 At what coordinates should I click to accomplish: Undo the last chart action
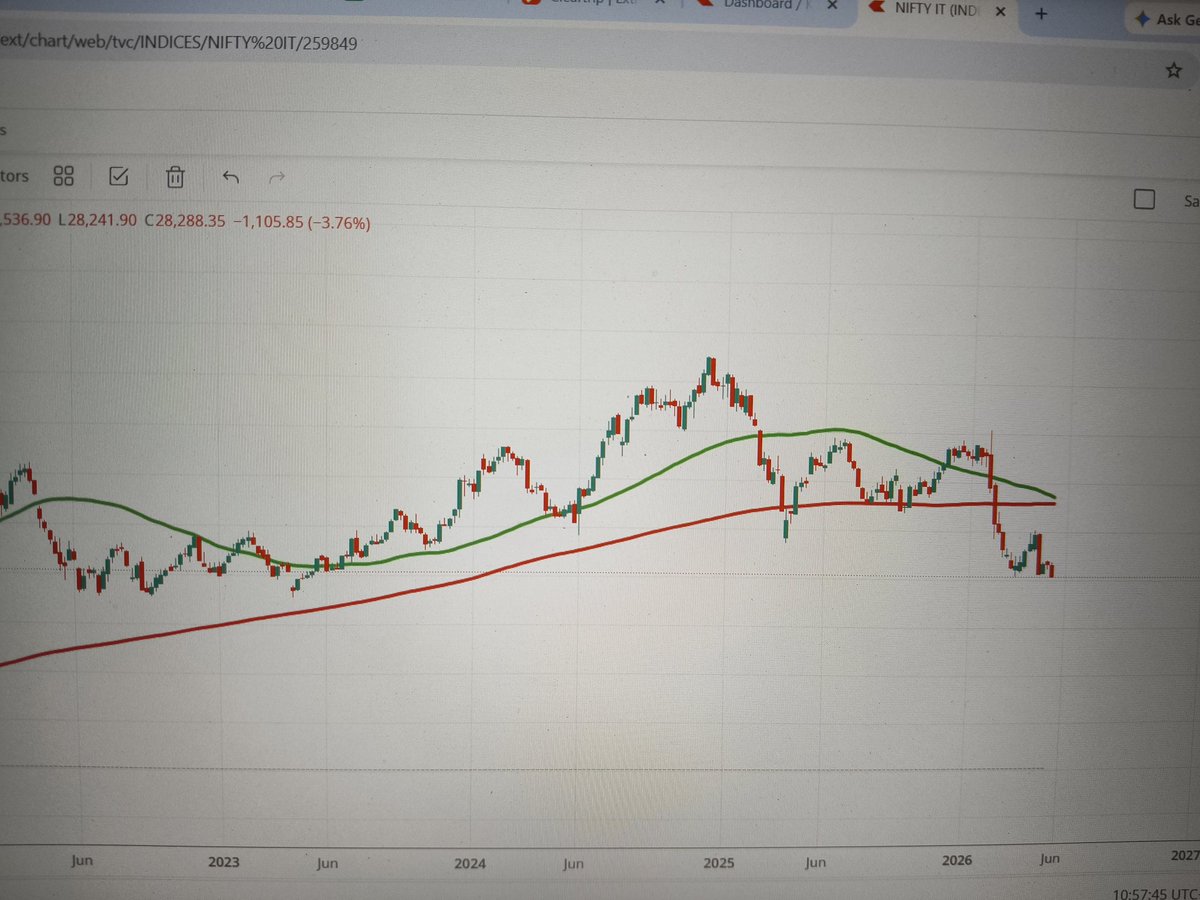[x=231, y=178]
